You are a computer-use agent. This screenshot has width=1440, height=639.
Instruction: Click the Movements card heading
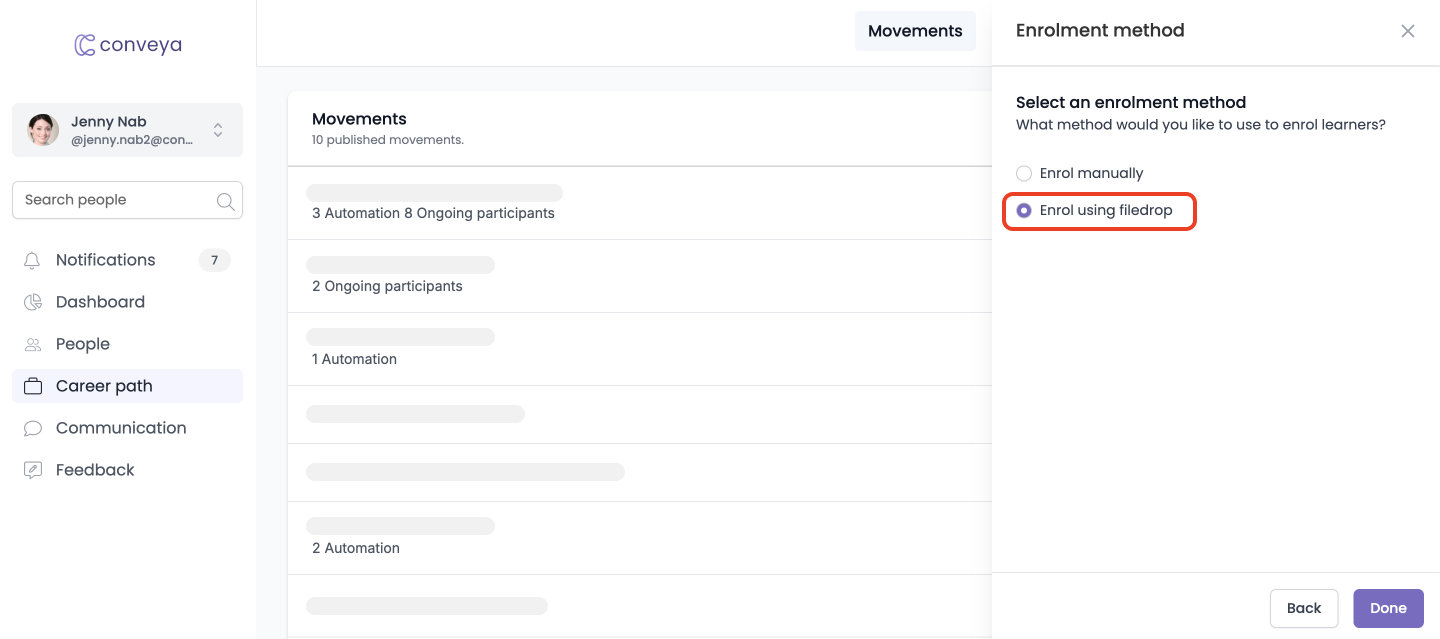click(359, 119)
